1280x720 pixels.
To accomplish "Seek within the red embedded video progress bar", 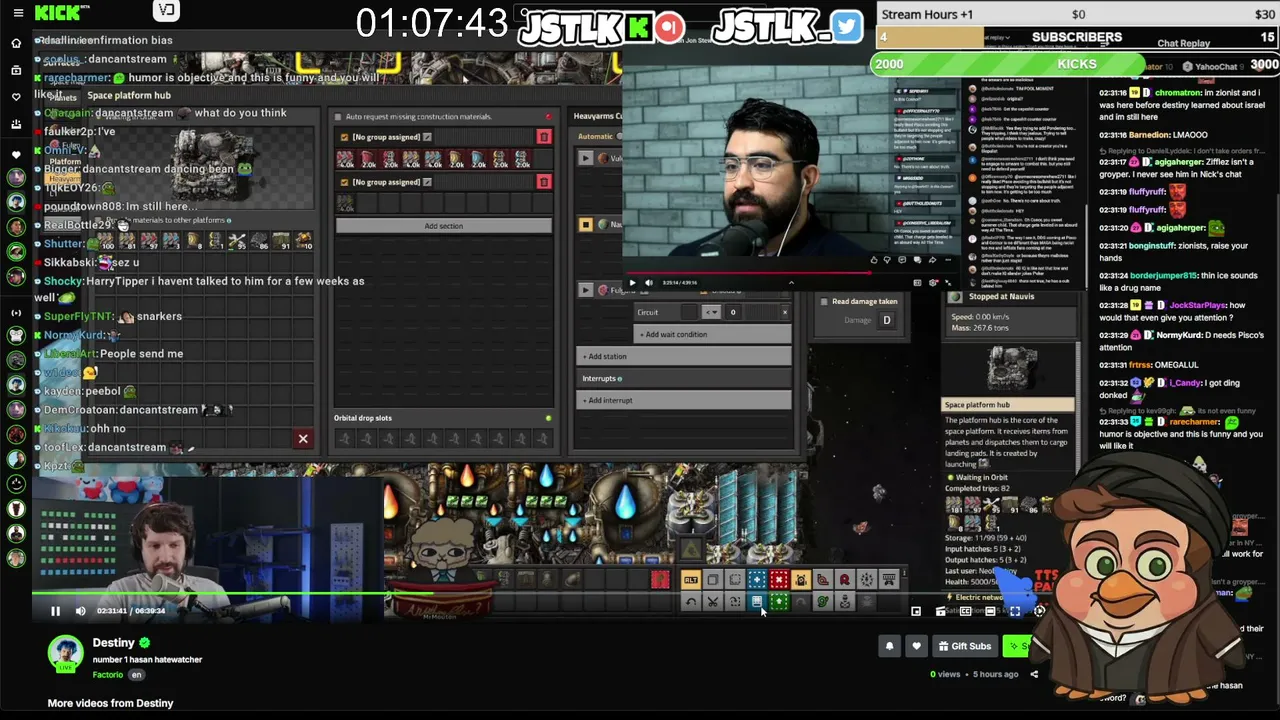I will (x=748, y=271).
